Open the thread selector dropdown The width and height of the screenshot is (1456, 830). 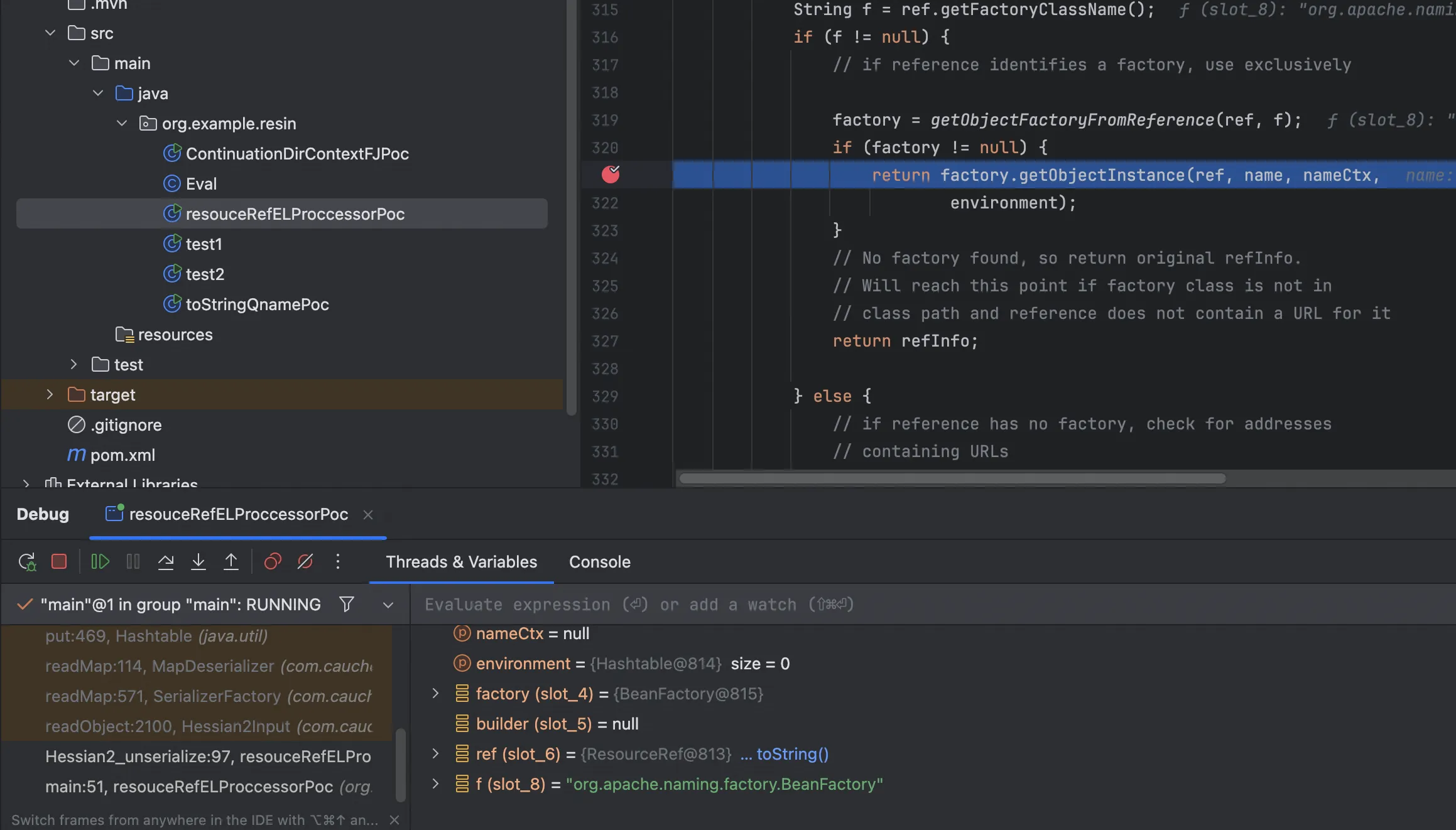[x=388, y=605]
